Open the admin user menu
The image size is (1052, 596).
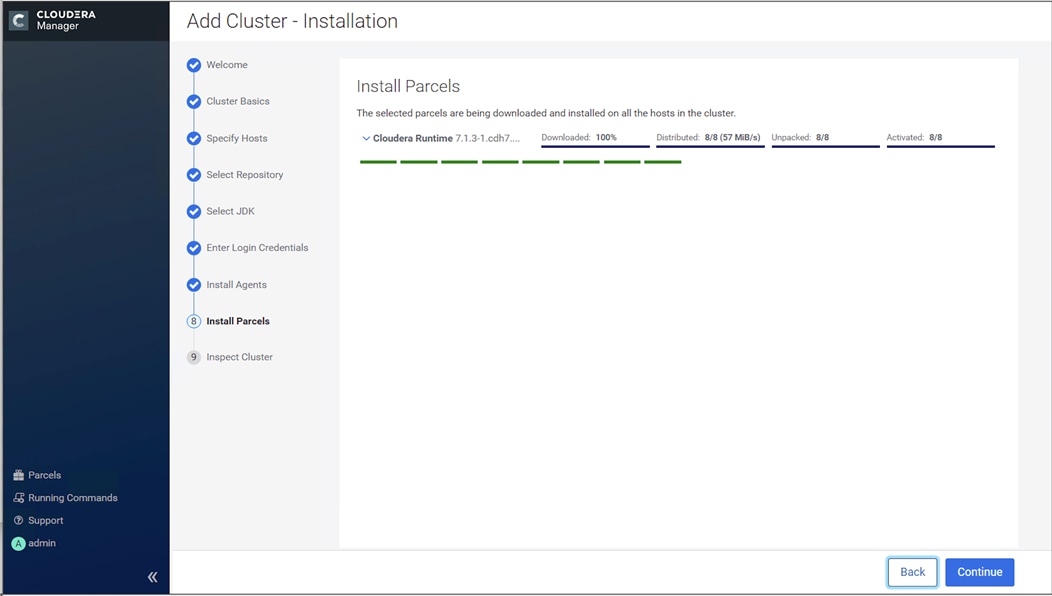tap(42, 544)
